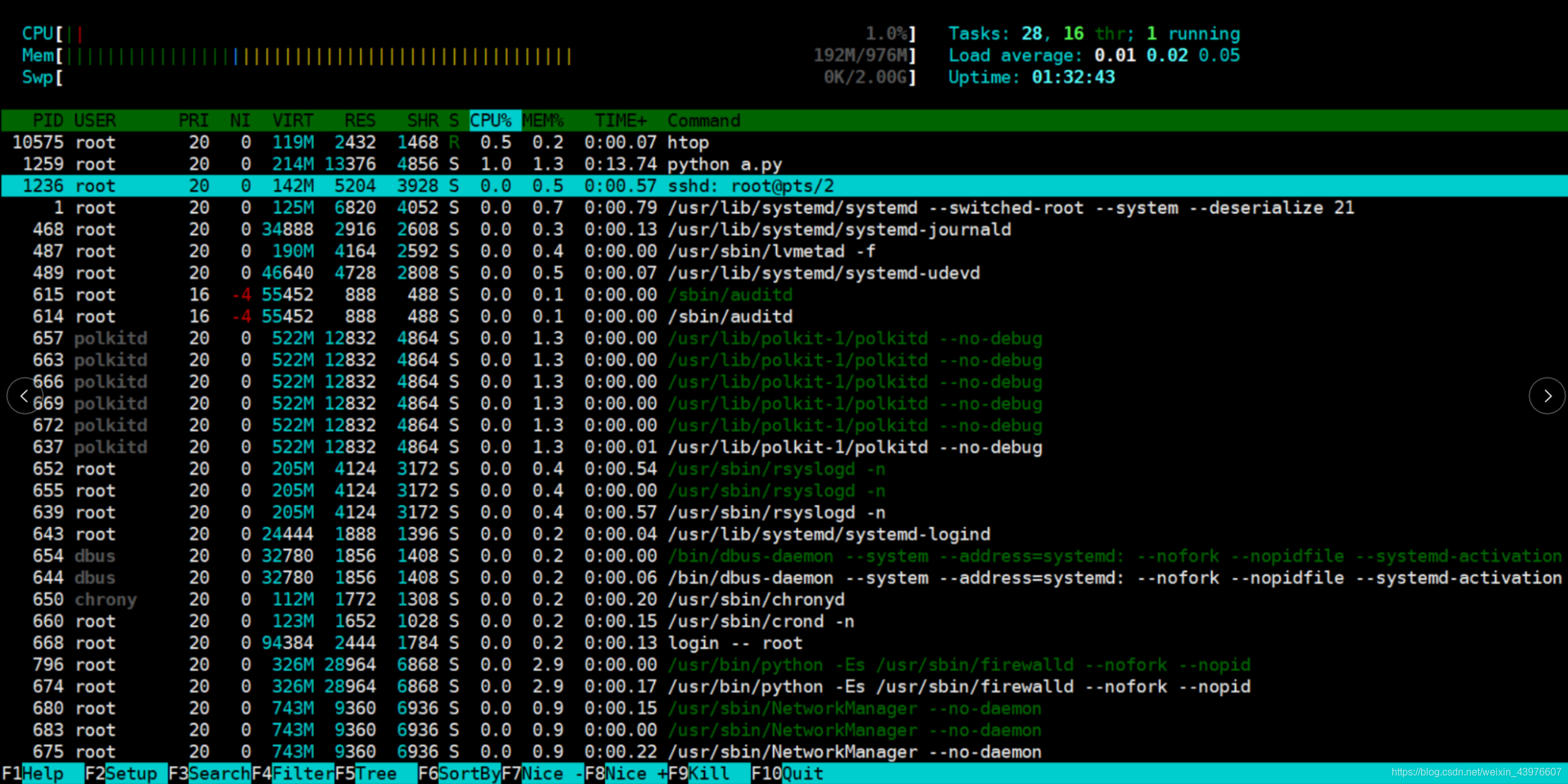Select rsyslogd process row PID 639
The width and height of the screenshot is (1568, 784).
[784, 513]
